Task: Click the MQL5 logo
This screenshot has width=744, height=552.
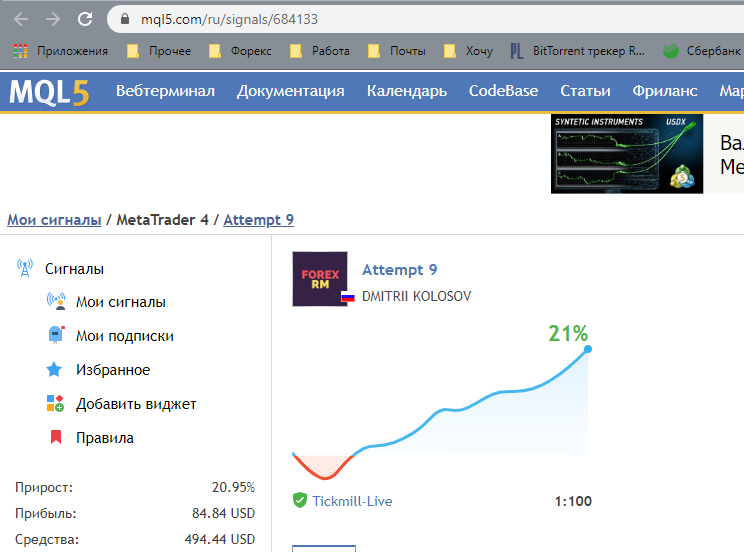Action: [49, 92]
